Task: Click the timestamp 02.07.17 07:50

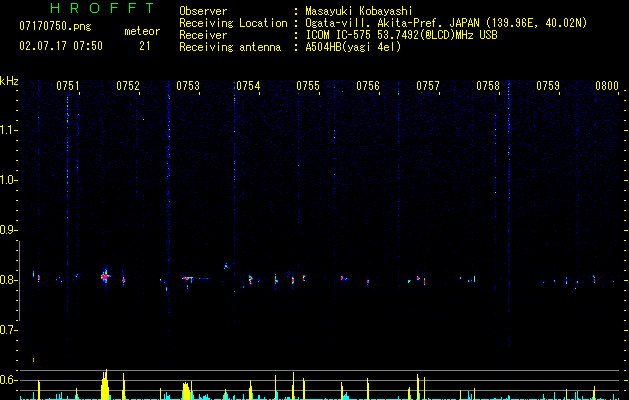Action: point(61,46)
